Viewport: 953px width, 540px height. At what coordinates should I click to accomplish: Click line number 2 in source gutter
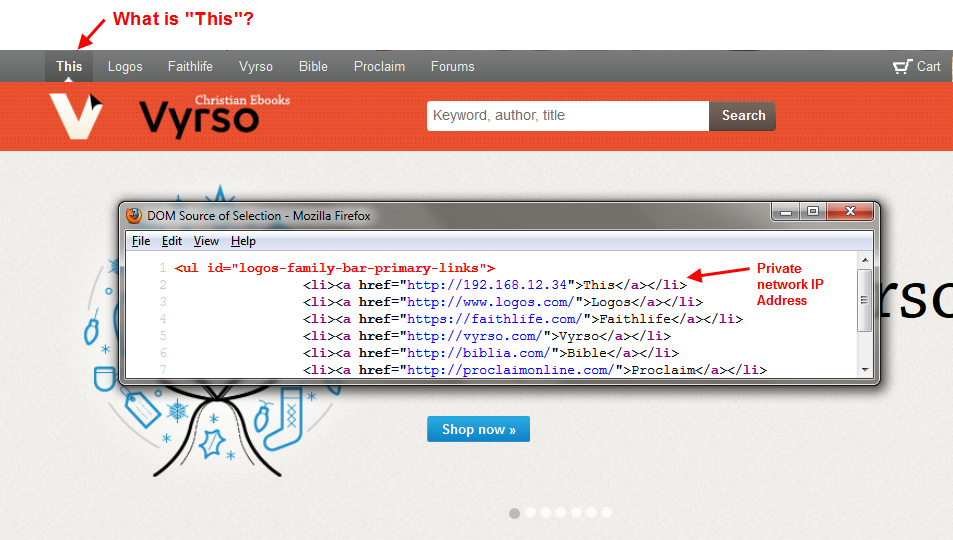163,285
